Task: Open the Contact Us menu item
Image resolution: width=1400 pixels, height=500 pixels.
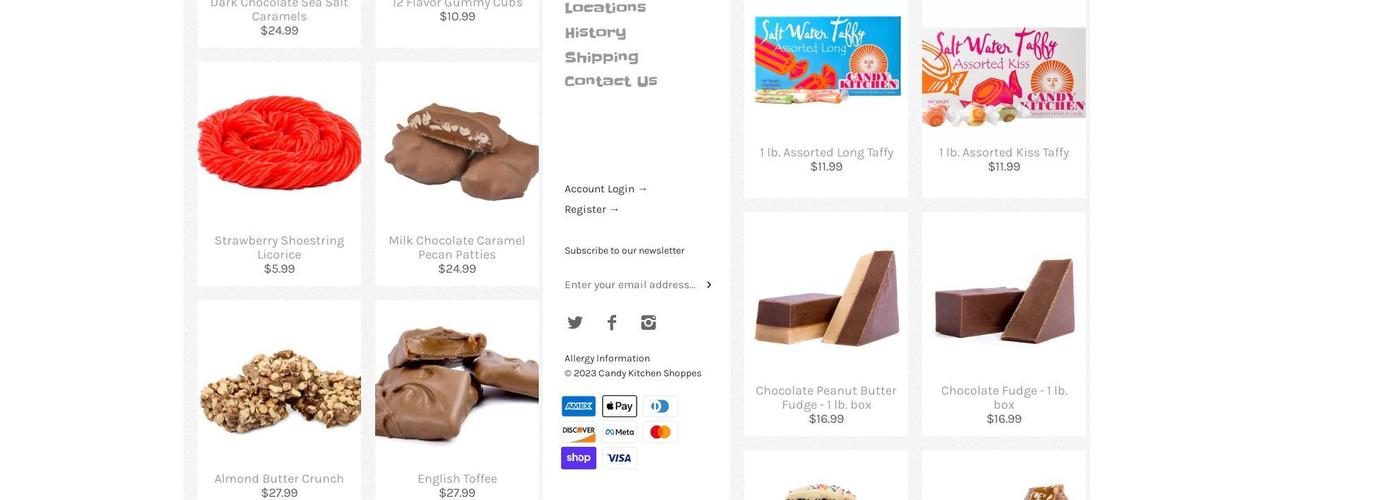Action: [x=610, y=81]
